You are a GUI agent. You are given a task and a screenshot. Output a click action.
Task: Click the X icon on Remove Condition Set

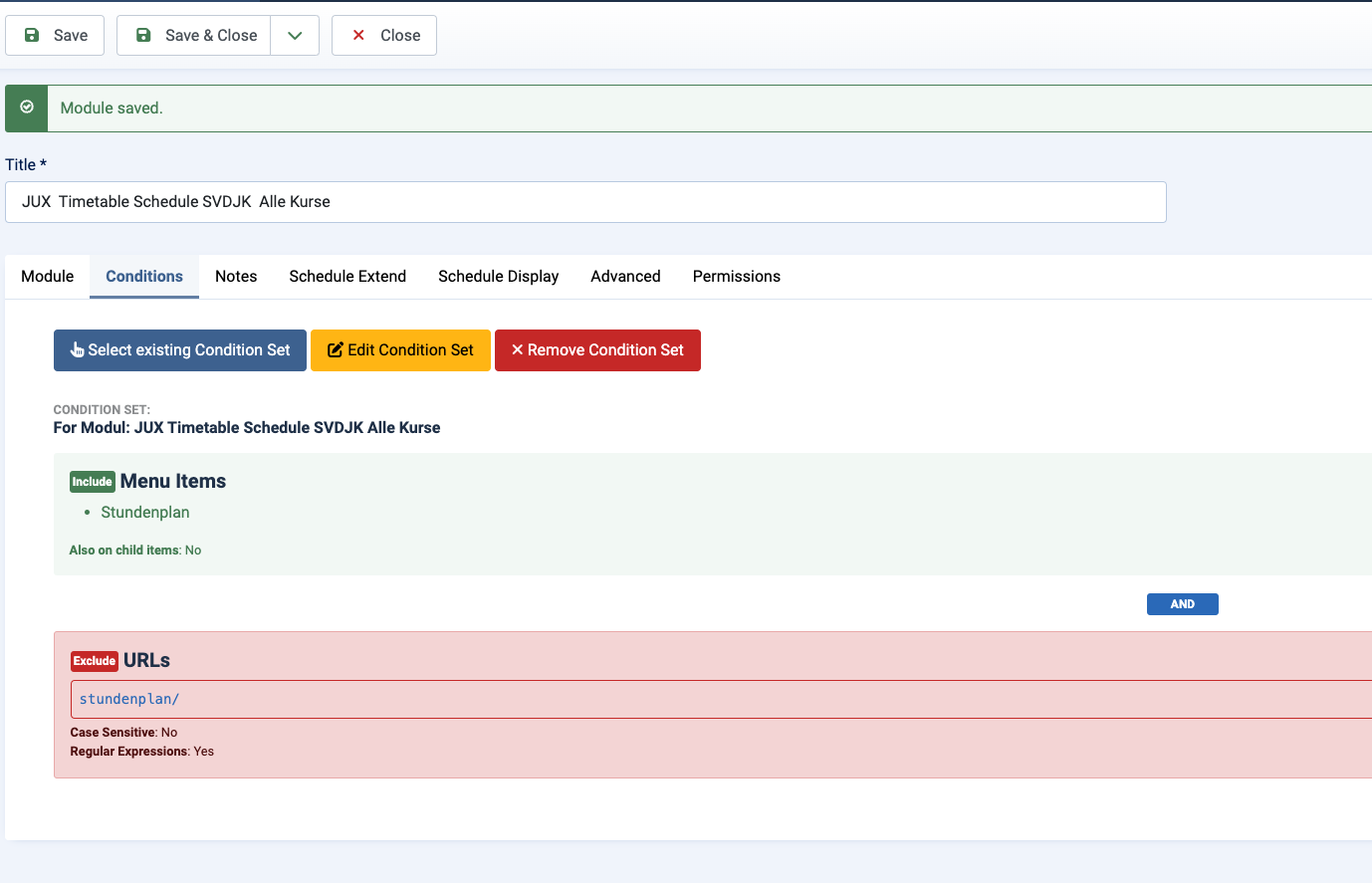(517, 349)
